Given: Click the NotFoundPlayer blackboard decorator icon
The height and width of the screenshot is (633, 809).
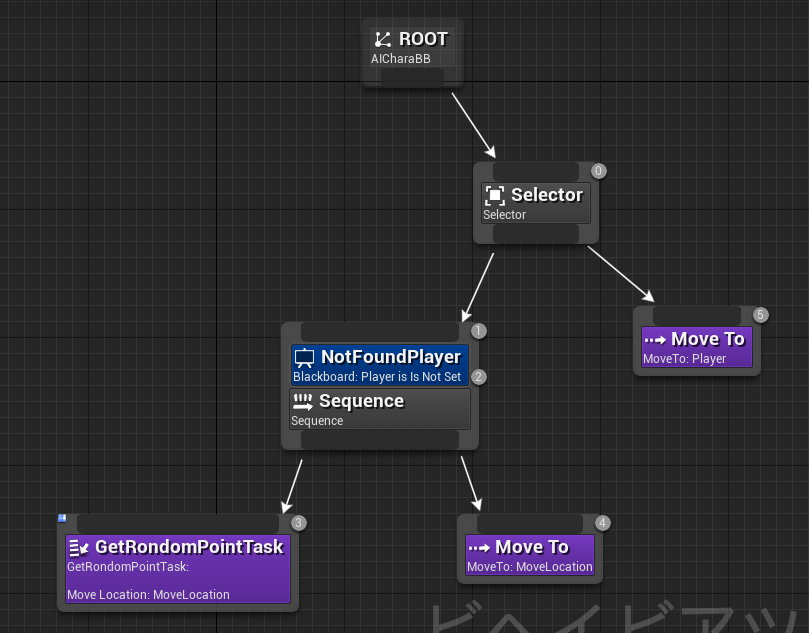Looking at the screenshot, I should tap(304, 358).
